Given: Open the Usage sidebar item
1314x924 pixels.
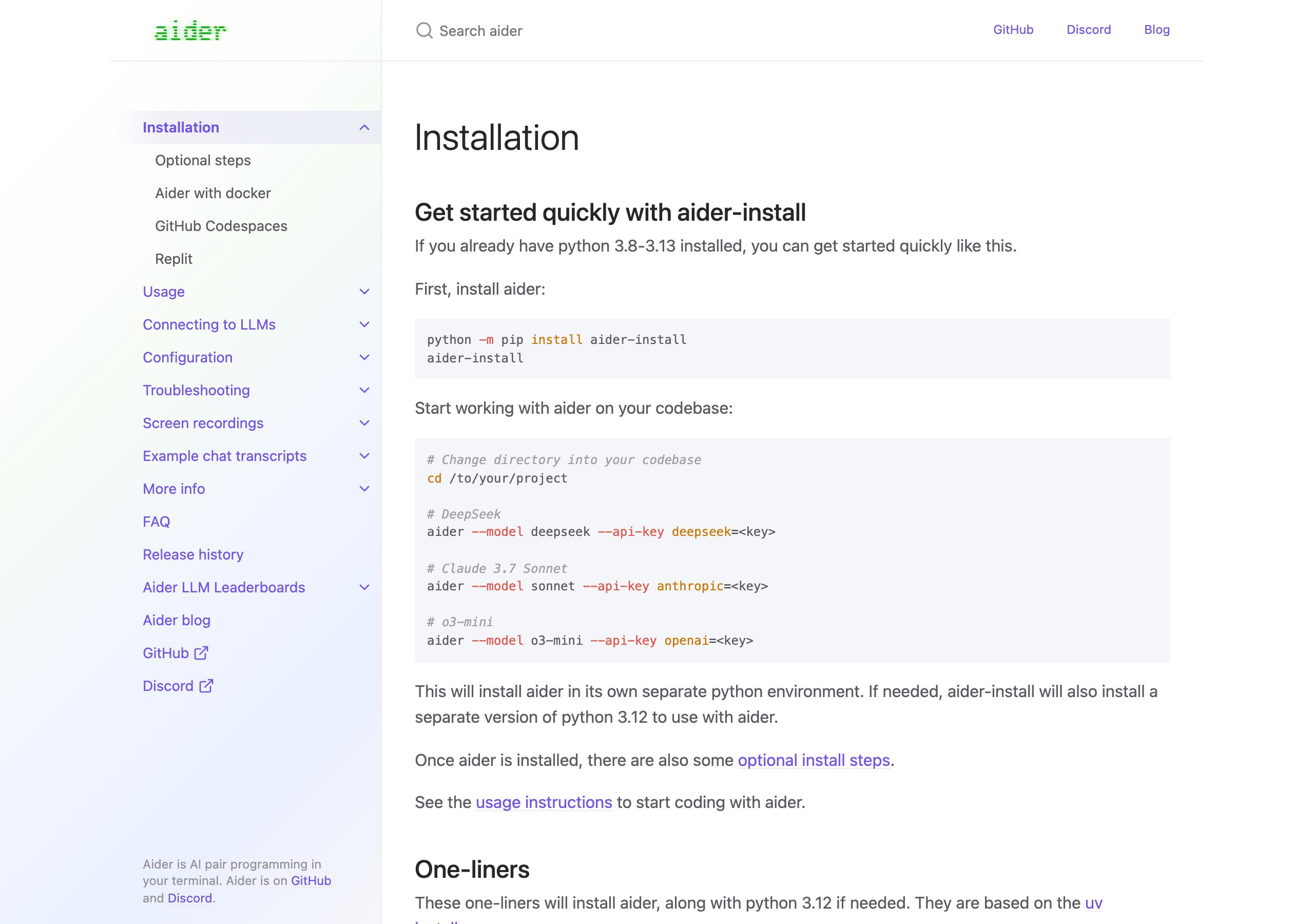Looking at the screenshot, I should click(164, 292).
